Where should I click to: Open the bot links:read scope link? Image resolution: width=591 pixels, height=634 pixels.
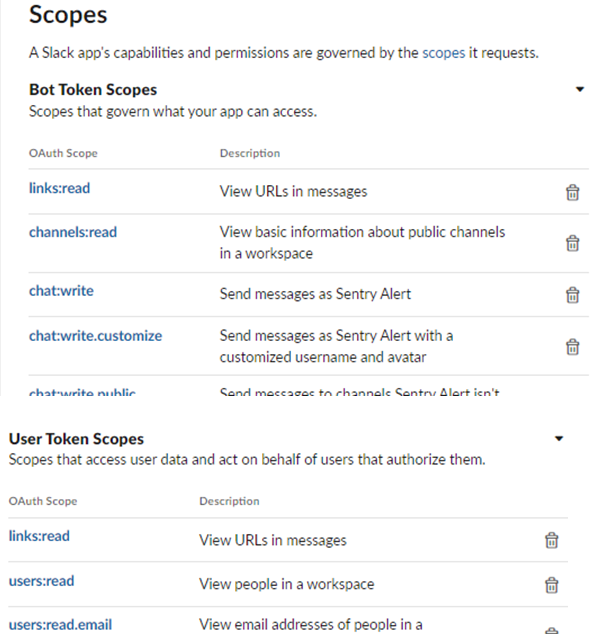coord(59,188)
